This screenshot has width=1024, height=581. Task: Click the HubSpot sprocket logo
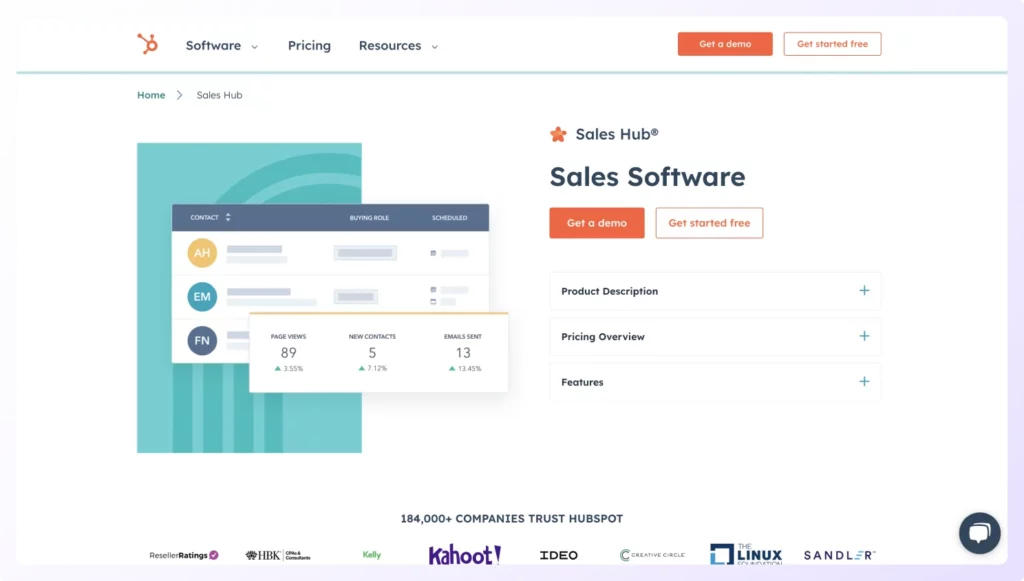point(148,44)
